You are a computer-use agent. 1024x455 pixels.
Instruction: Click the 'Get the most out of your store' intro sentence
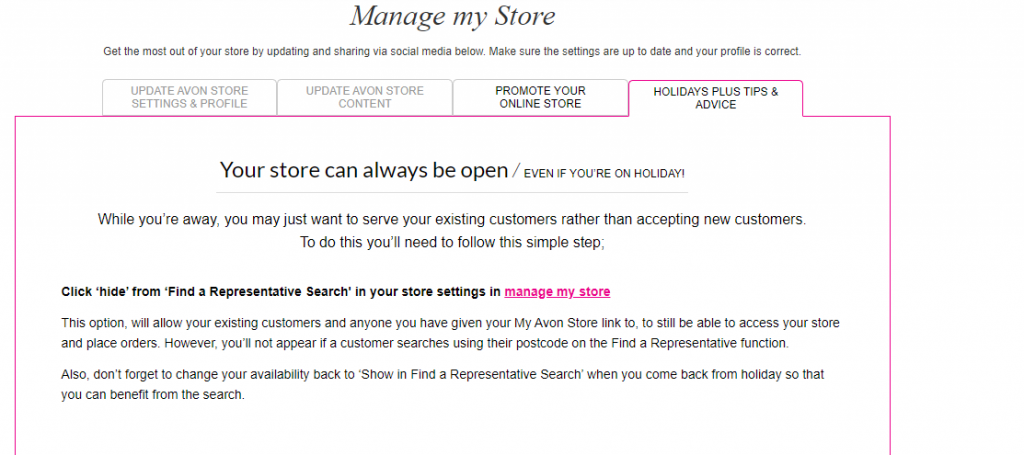click(x=452, y=51)
